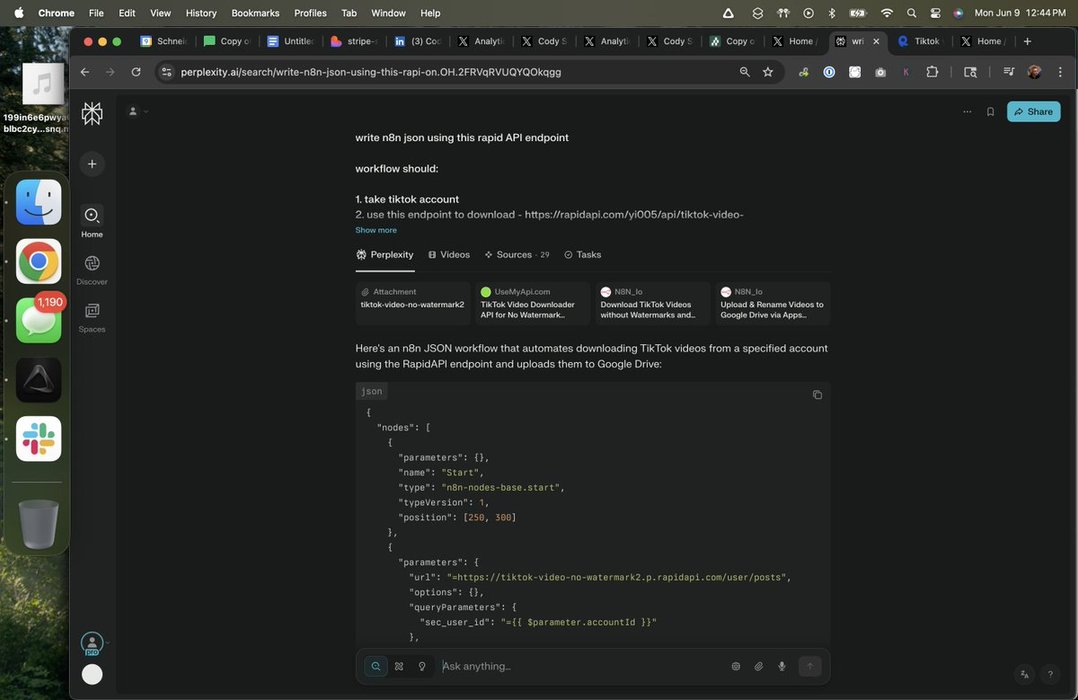Open the language translate icon at bottom right
1078x700 pixels.
click(1024, 674)
